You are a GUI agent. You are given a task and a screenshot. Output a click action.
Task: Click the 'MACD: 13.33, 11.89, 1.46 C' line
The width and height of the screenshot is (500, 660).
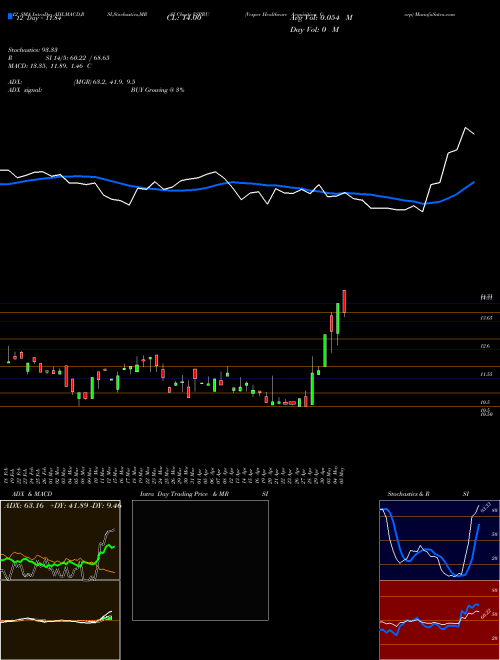[50, 66]
